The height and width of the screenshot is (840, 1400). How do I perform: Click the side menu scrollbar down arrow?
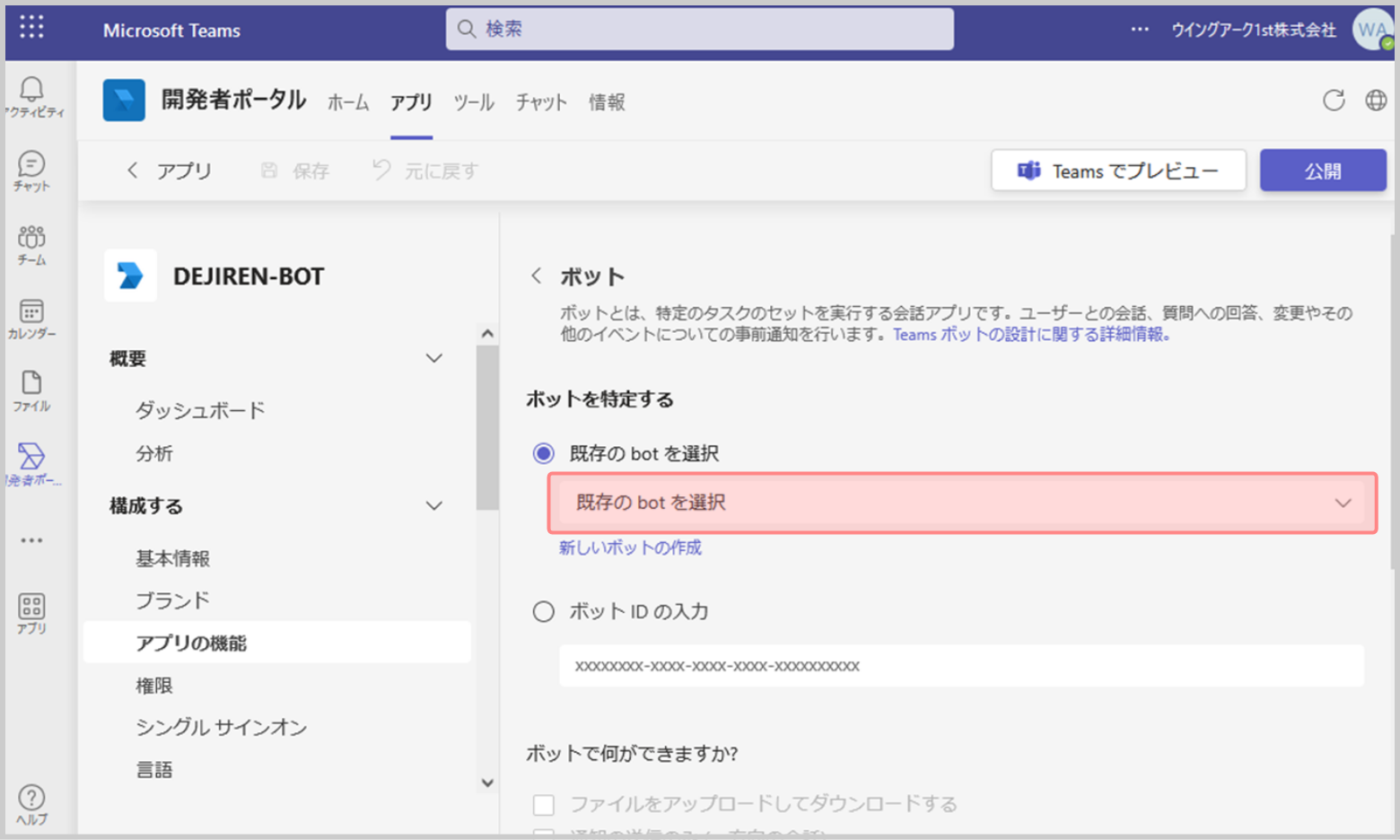[x=487, y=783]
